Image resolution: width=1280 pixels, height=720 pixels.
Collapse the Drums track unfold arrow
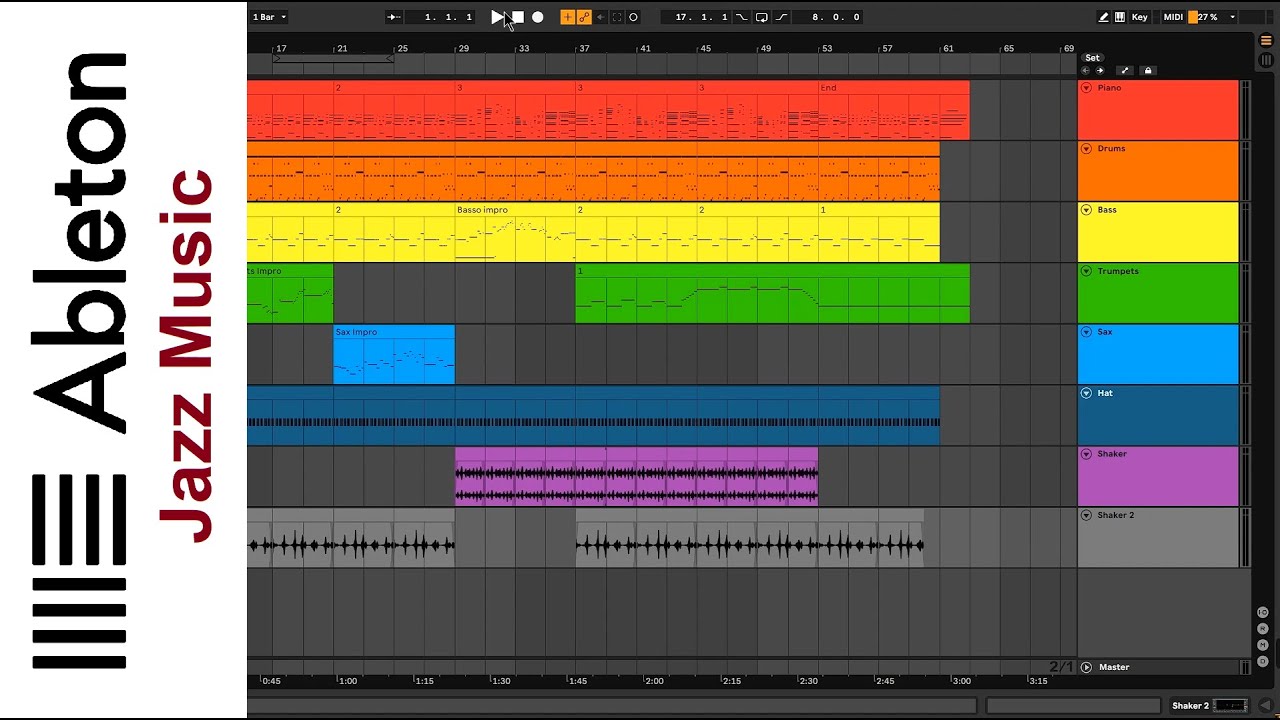tap(1087, 149)
